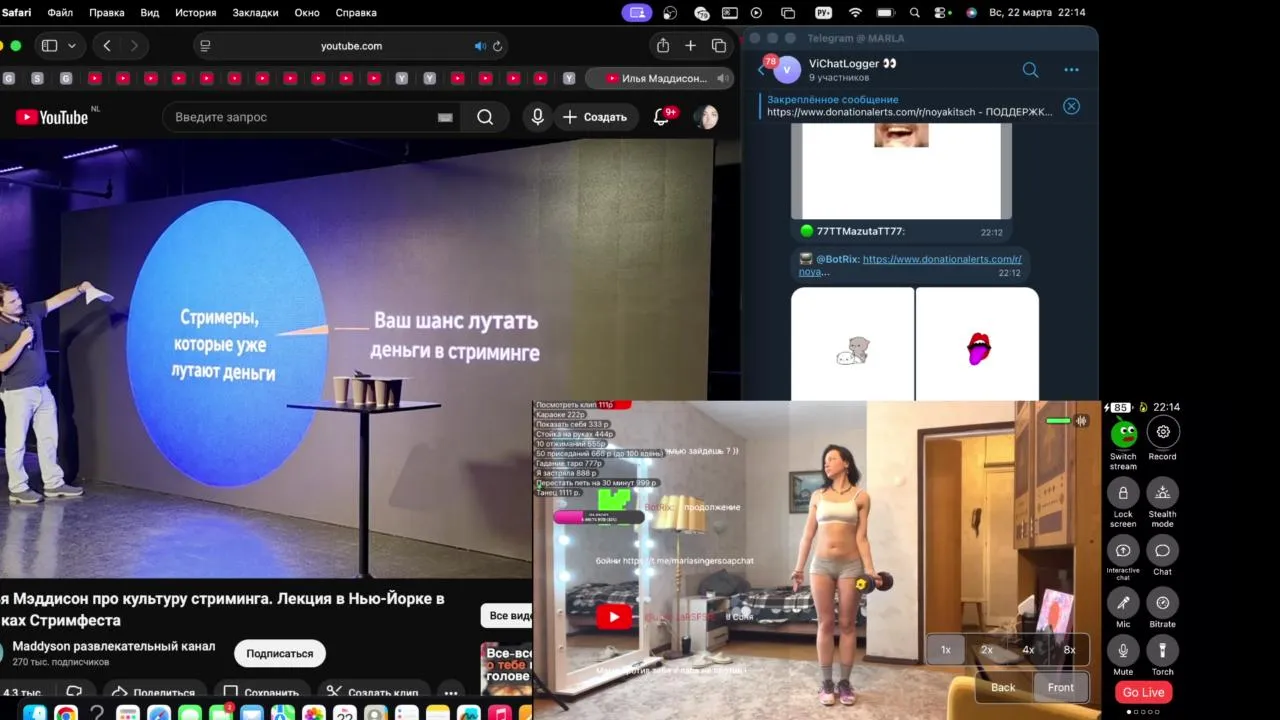Dismiss the pinned message in Telegram
This screenshot has height=720, width=1280.
1071,106
